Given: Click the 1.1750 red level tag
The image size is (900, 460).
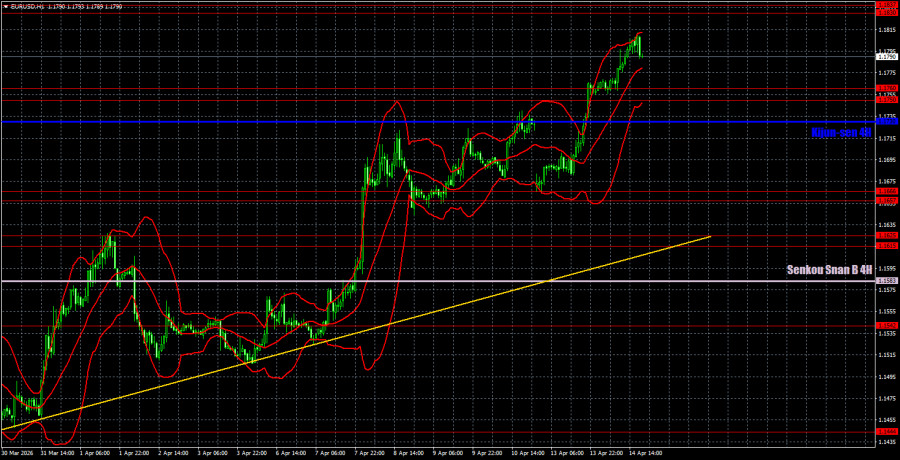Looking at the screenshot, I should (887, 100).
